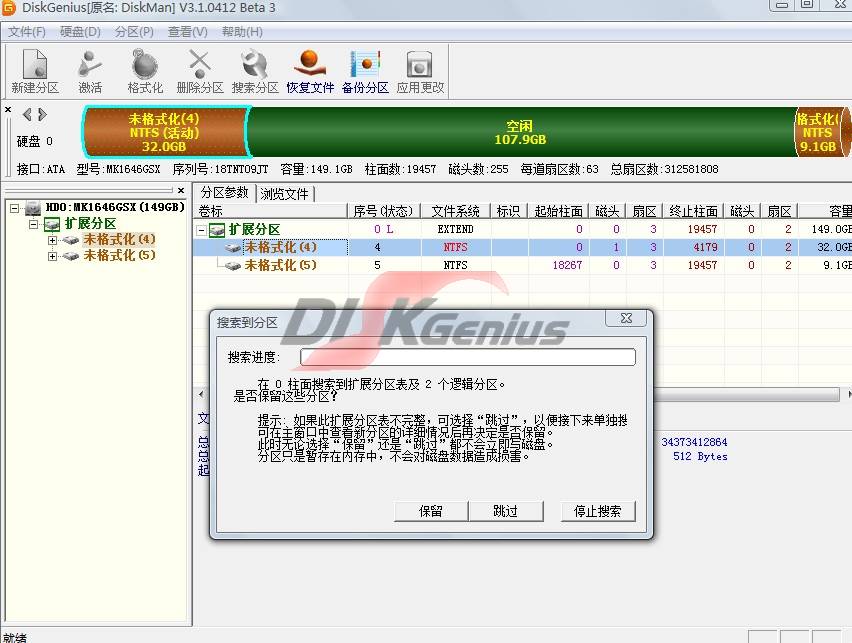Screen dimensions: 852x643
Task: Close the left tree panel with its X
Action: pyautogui.click(x=181, y=191)
